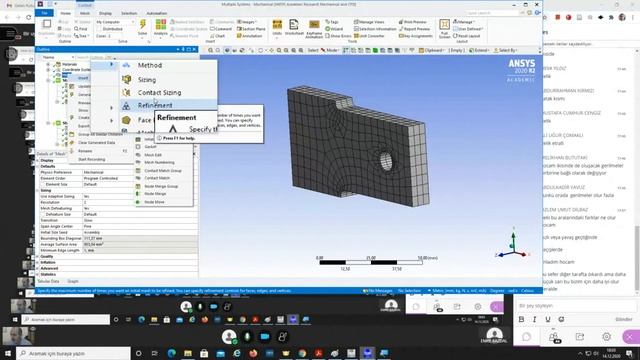Click the Find button in Outline group
Image resolution: width=640 pixels, height=360 pixels.
pyautogui.click(x=81, y=29)
